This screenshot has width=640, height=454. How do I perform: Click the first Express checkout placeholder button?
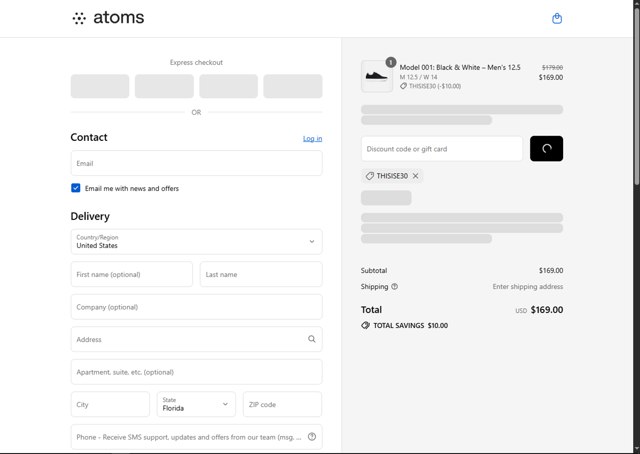coord(100,86)
